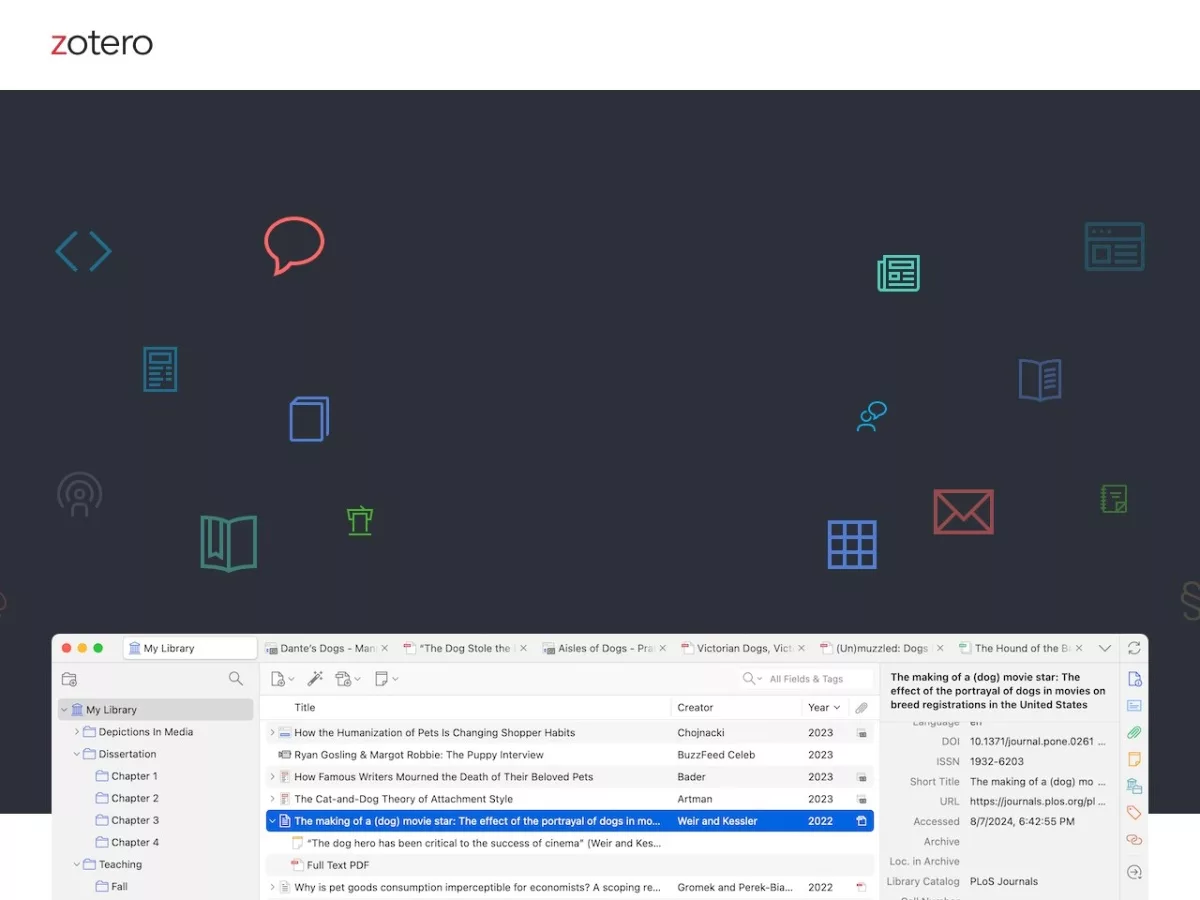Click the collections search magnifier icon
The width and height of the screenshot is (1200, 900).
(x=236, y=679)
